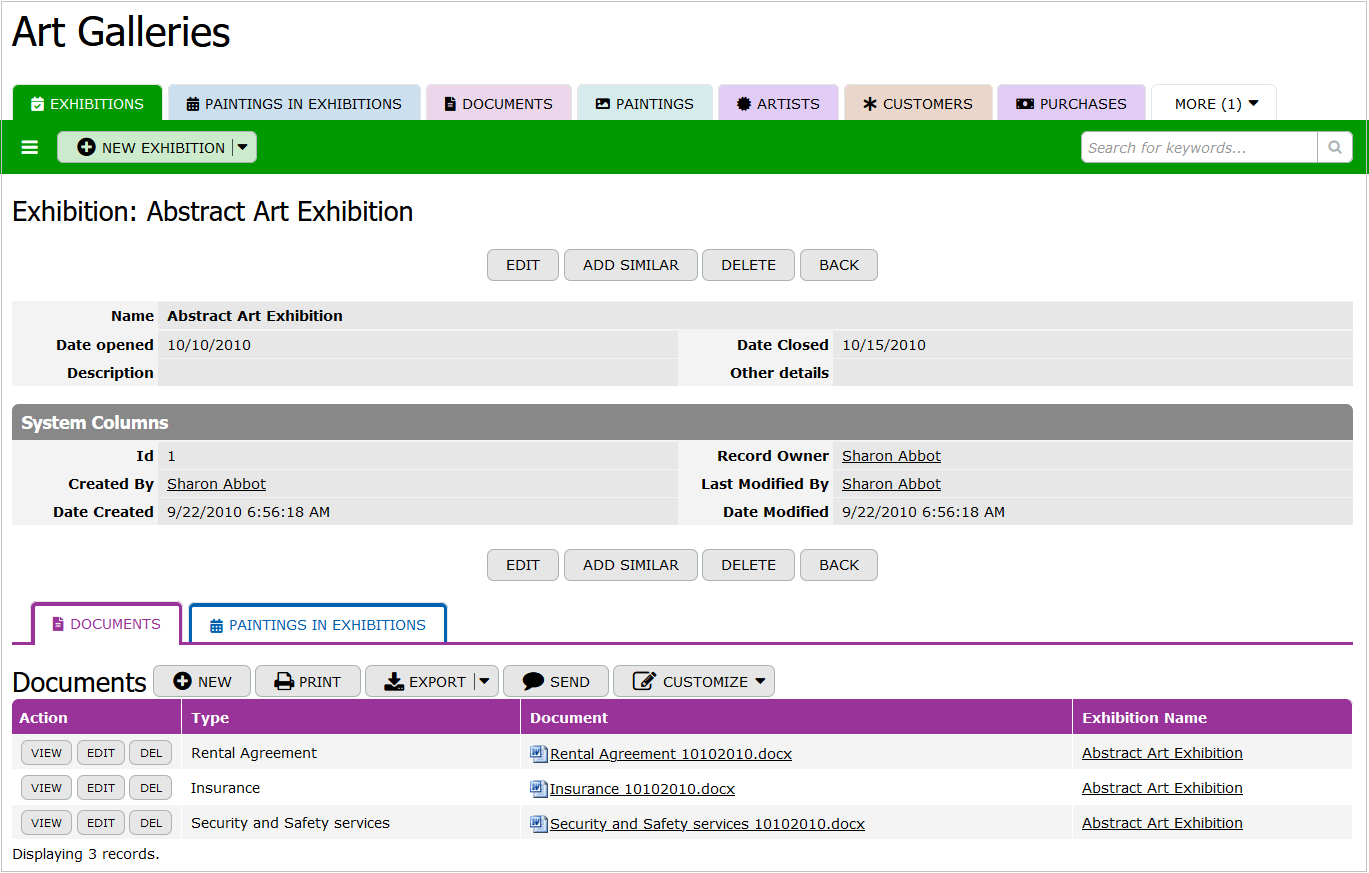Expand the New Exhibition dropdown arrow
Screen dimensions: 1369x873
point(243,148)
